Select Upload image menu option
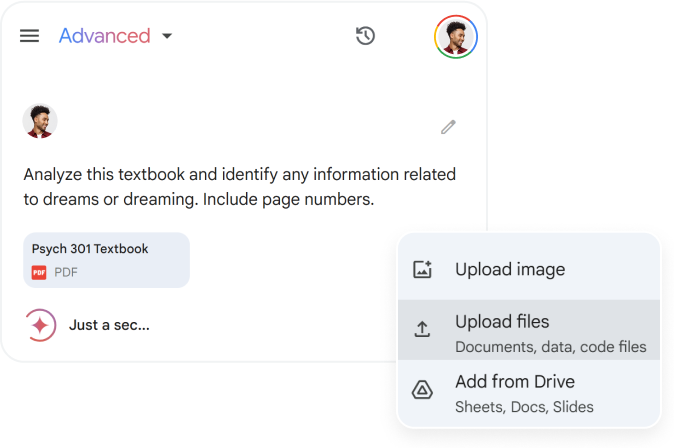674x448 pixels. pyautogui.click(x=529, y=270)
